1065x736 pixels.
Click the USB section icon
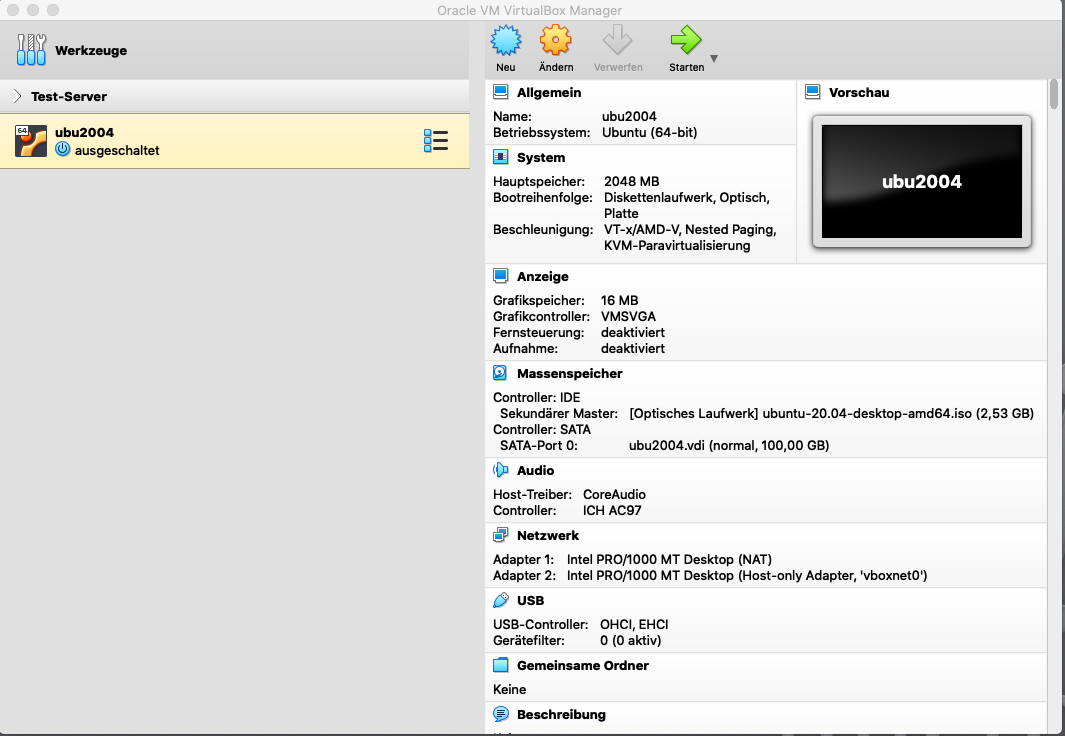click(x=501, y=600)
